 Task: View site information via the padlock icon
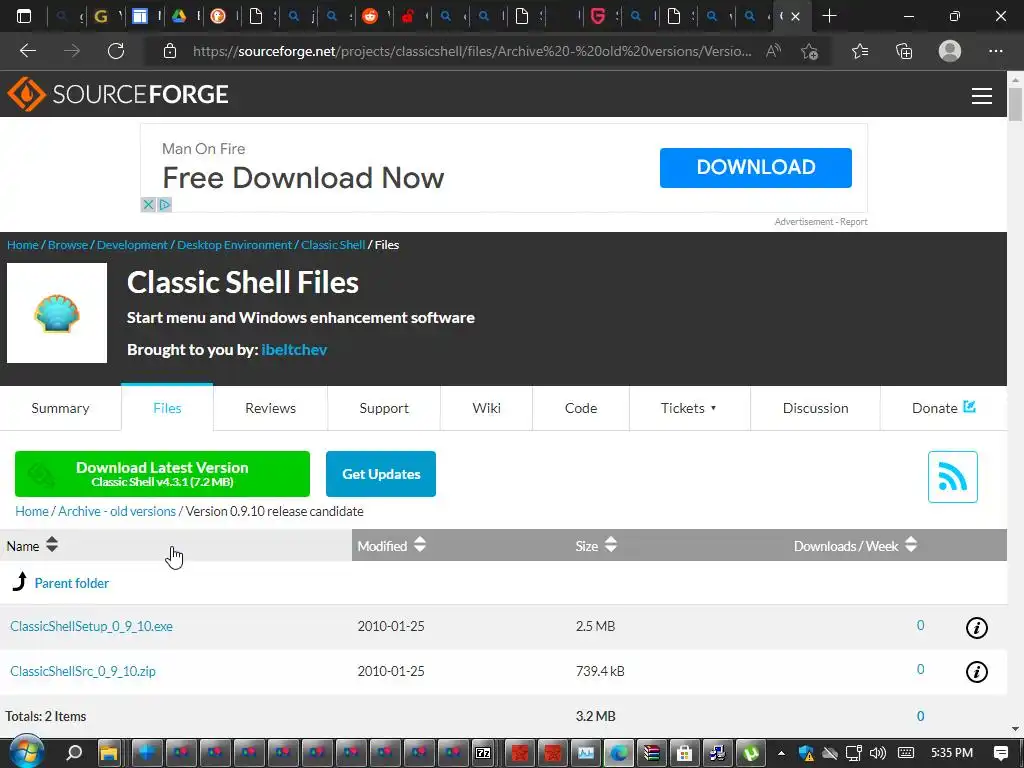[x=170, y=51]
